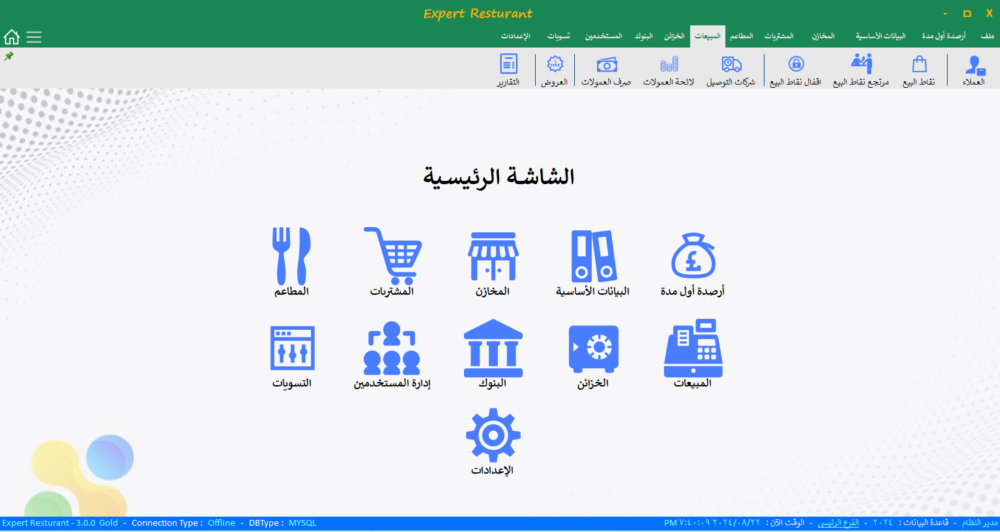Open the العروض (Offers) ribbon icon
This screenshot has height=532, width=1000.
pos(554,69)
